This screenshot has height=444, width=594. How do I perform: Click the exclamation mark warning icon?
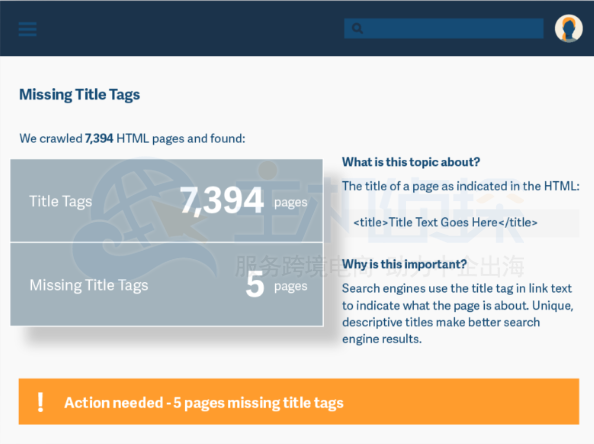pyautogui.click(x=40, y=402)
